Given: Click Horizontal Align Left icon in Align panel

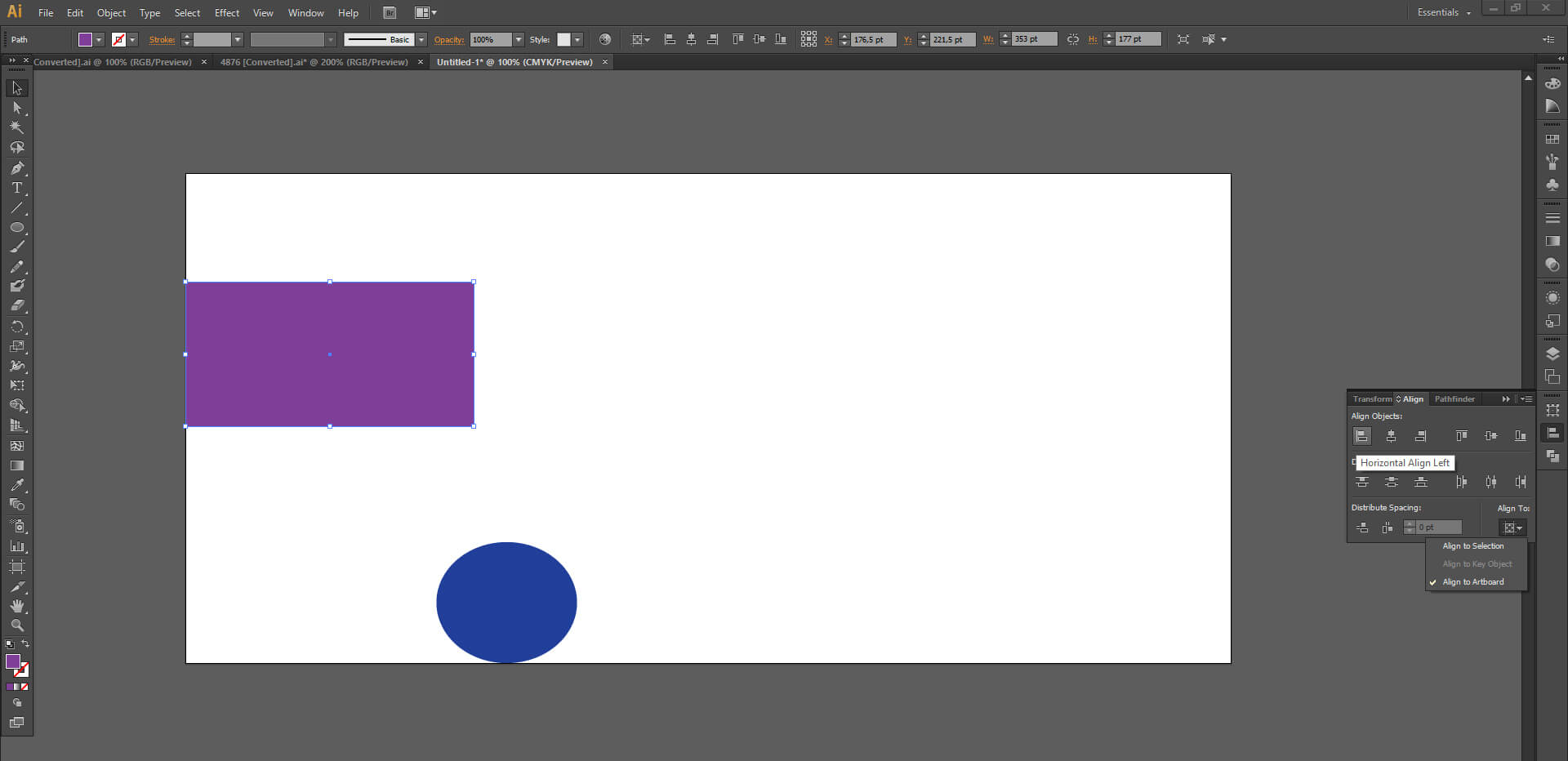Looking at the screenshot, I should [1361, 436].
